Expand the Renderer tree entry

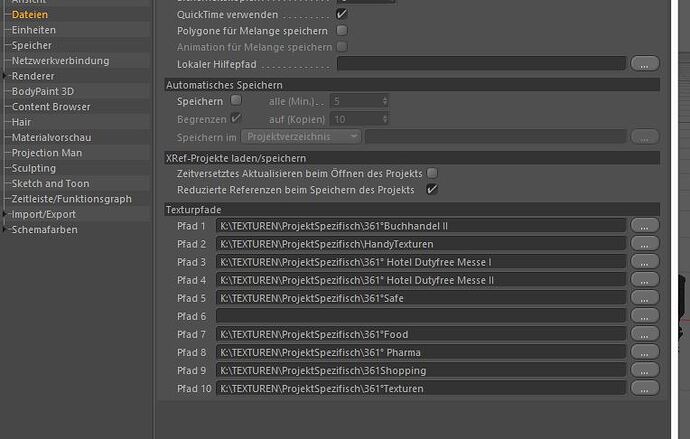point(4,76)
